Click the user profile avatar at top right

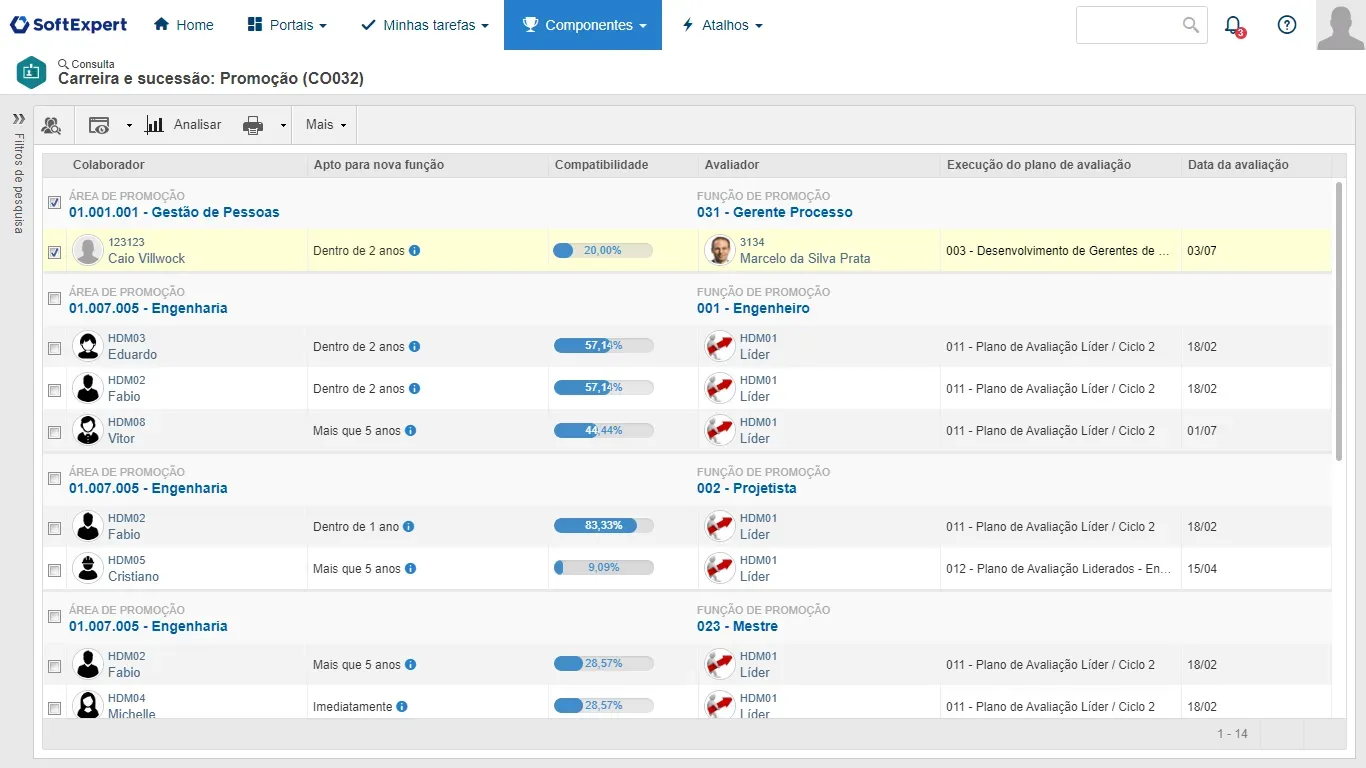[x=1340, y=25]
